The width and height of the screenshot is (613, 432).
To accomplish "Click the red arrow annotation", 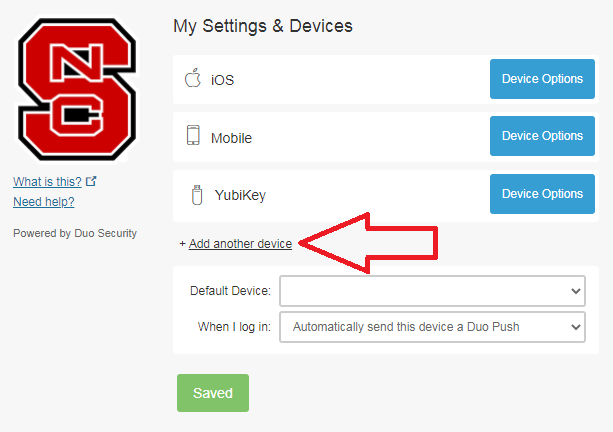I will (x=370, y=243).
